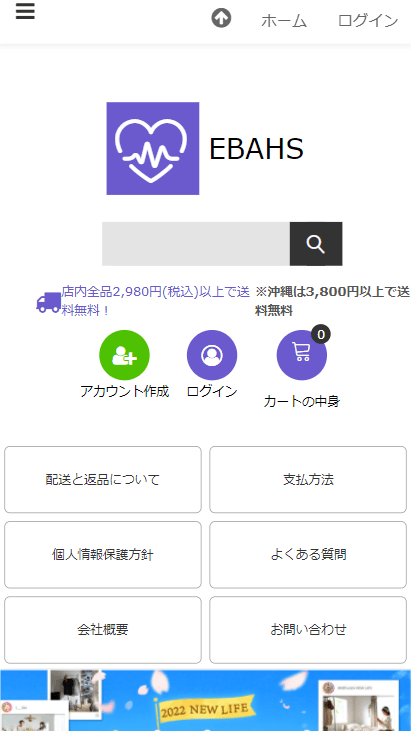Click the scroll-to-top arrow icon

pos(221,18)
